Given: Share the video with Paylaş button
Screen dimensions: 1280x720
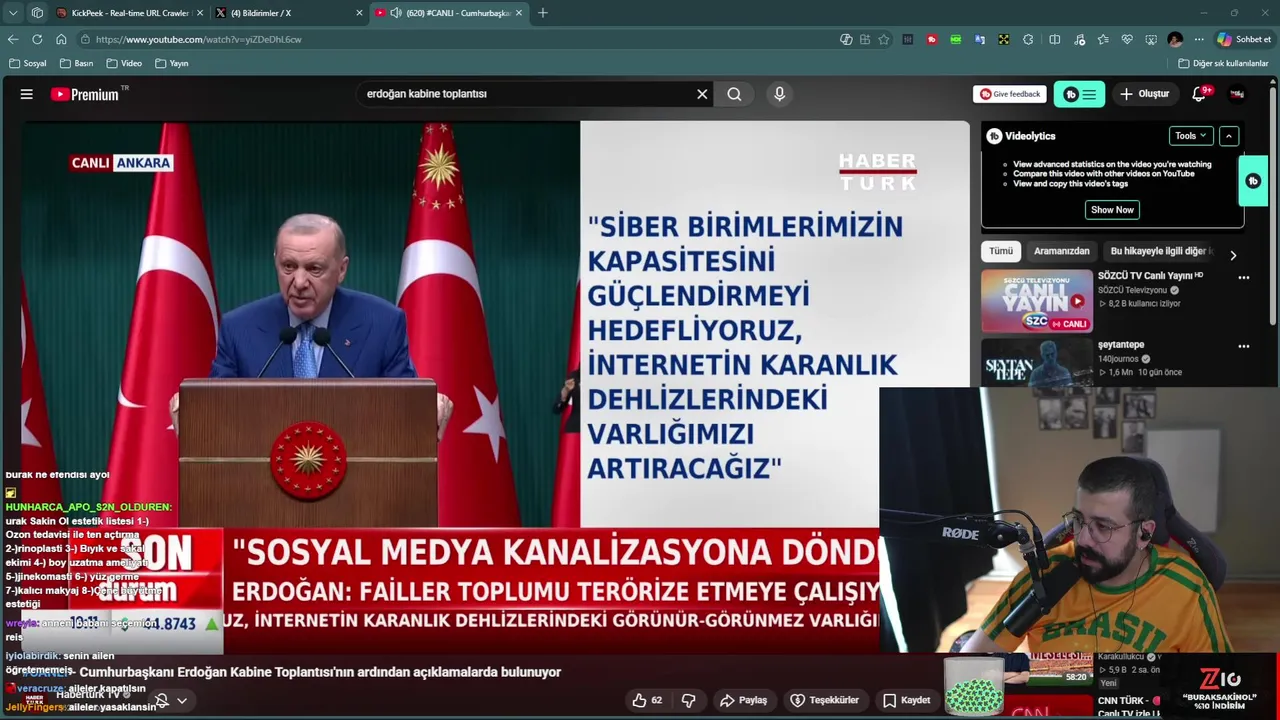Looking at the screenshot, I should (745, 700).
